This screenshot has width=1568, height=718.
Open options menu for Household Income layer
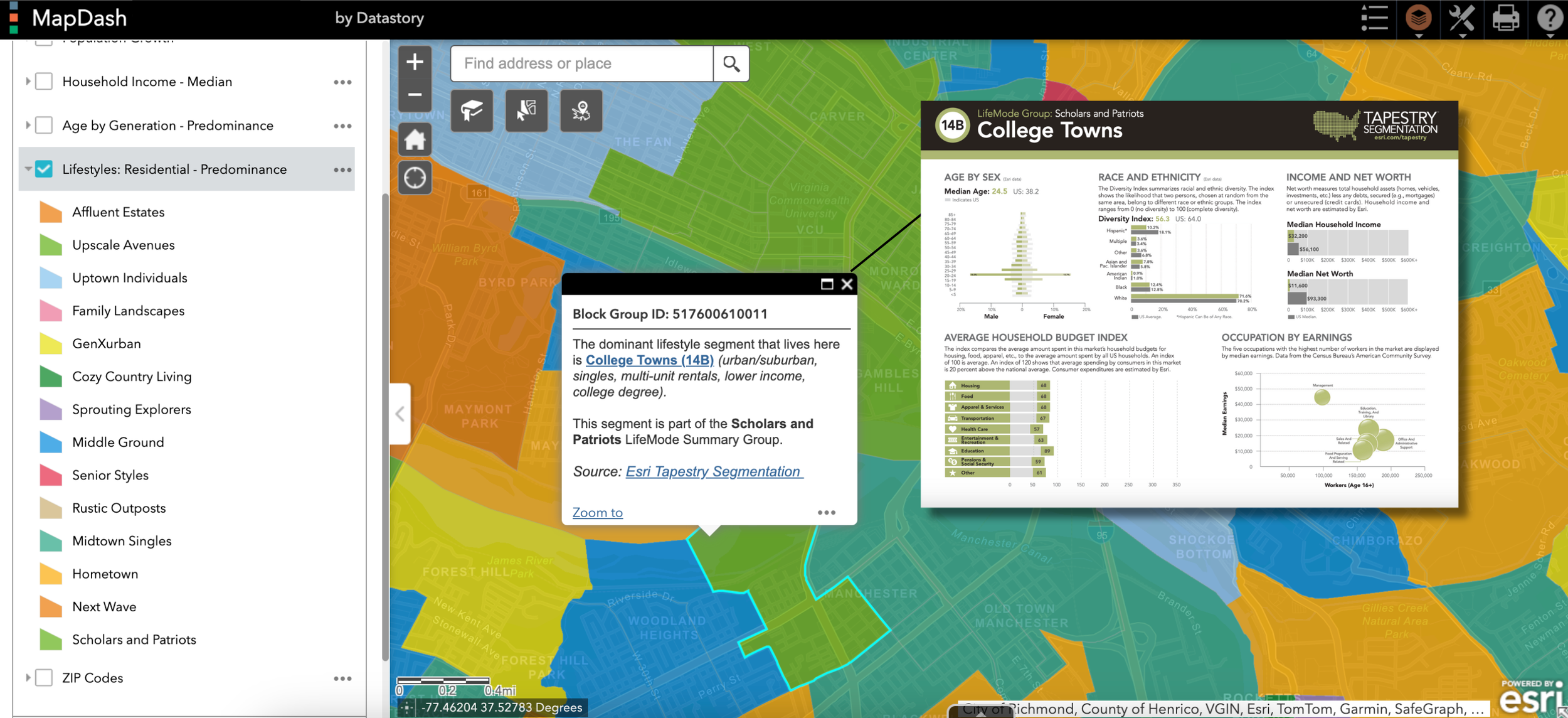point(342,82)
